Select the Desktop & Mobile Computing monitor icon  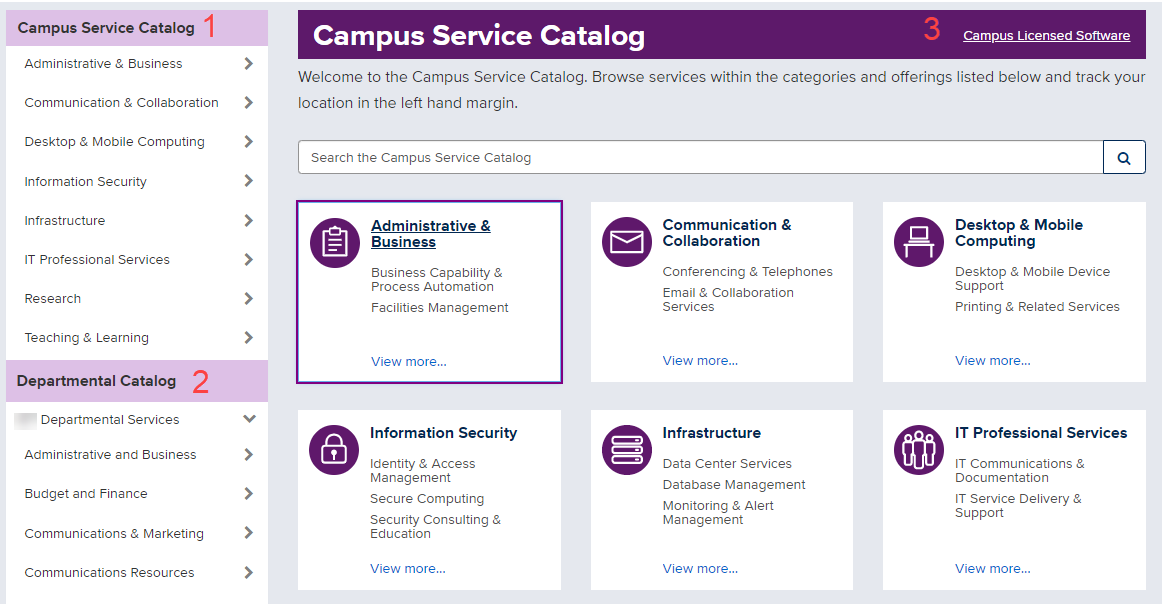point(918,242)
